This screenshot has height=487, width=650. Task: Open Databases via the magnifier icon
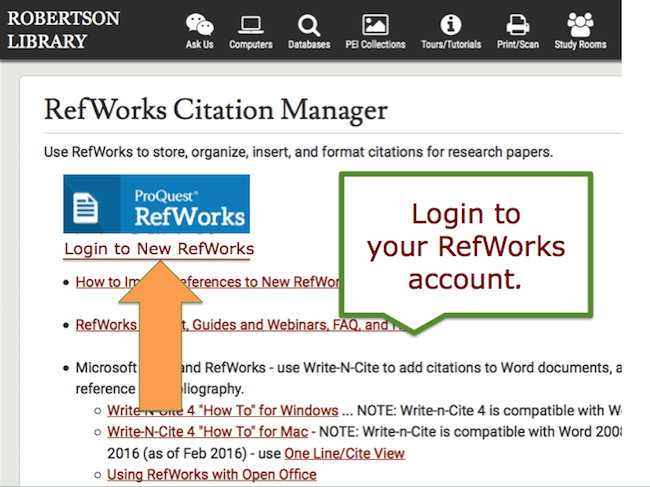[309, 25]
